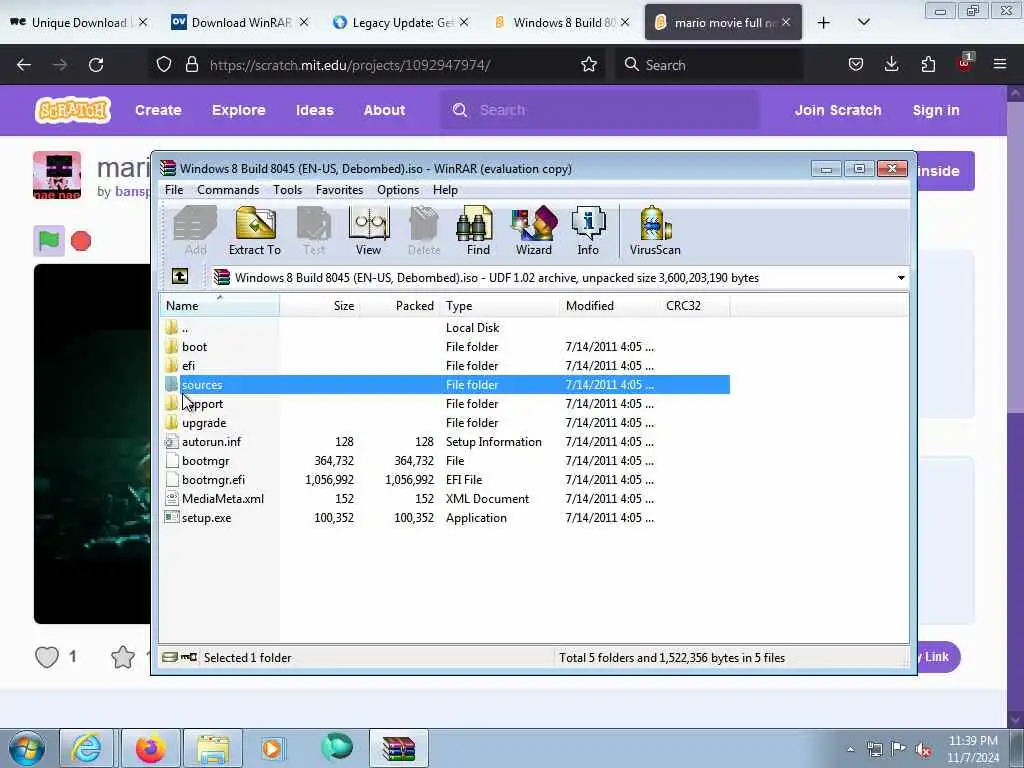1024x768 pixels.
Task: Click the Extract To toolbar icon
Action: (255, 231)
